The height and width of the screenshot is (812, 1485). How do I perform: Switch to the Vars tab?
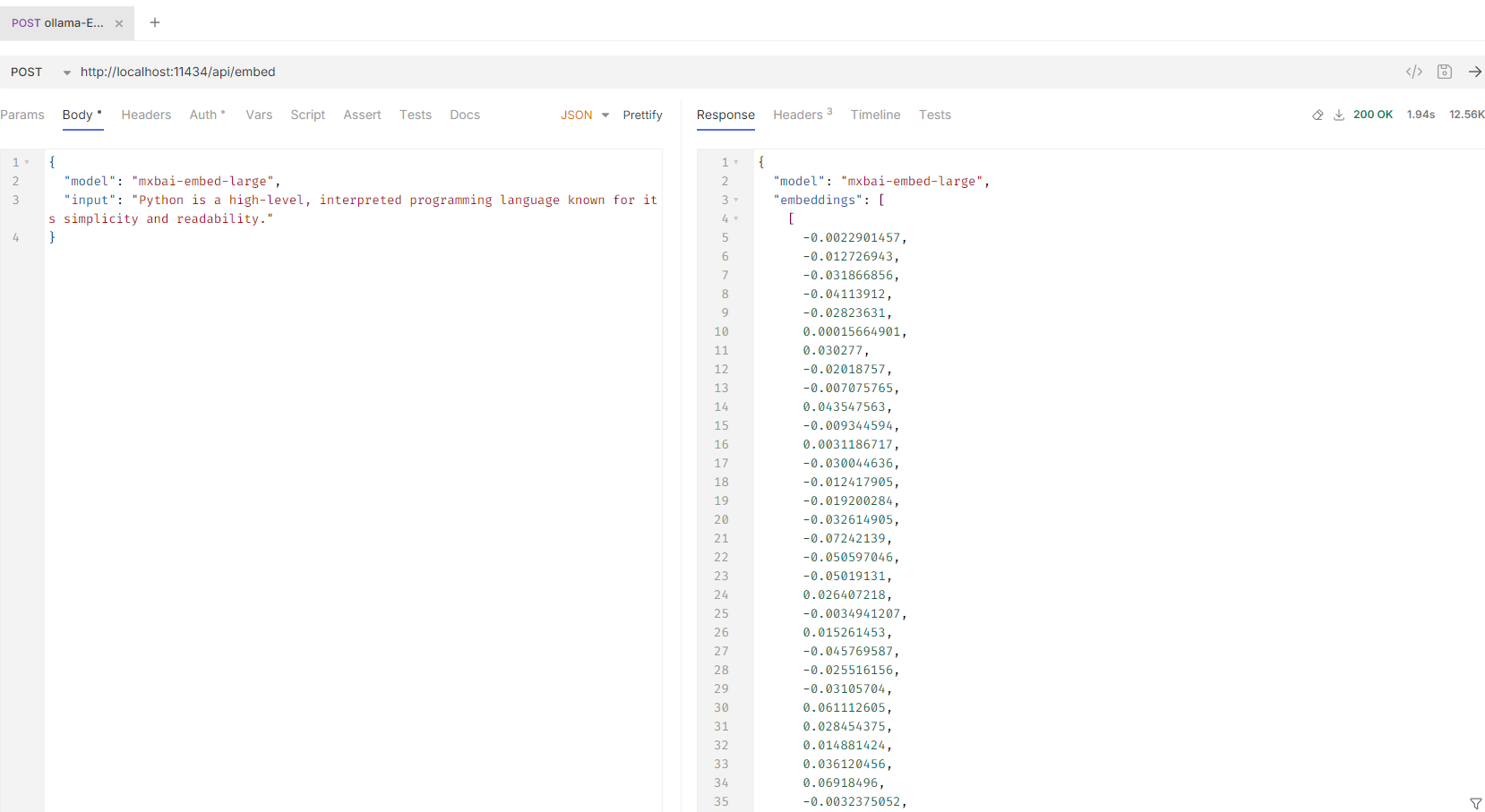click(x=259, y=115)
